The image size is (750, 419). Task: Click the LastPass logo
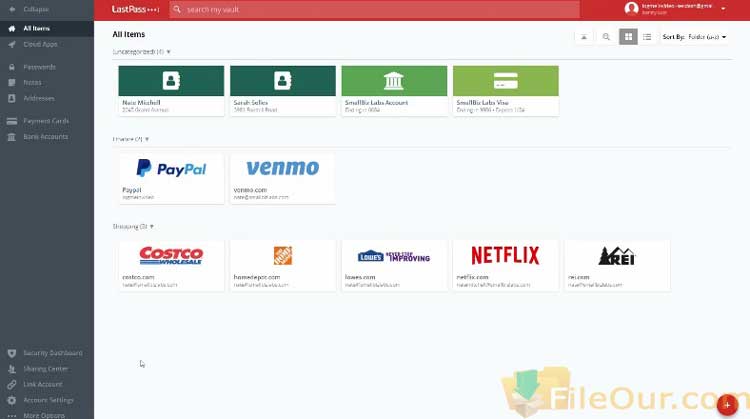(x=135, y=9)
